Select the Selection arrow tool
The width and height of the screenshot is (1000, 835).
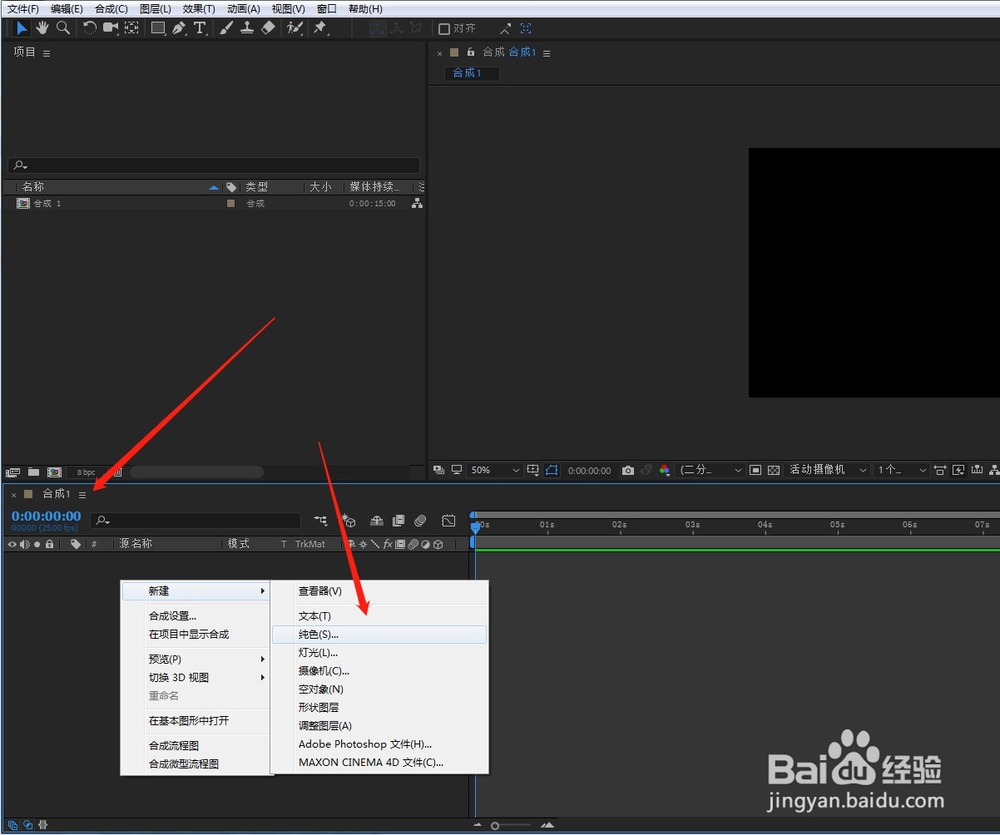pyautogui.click(x=21, y=28)
